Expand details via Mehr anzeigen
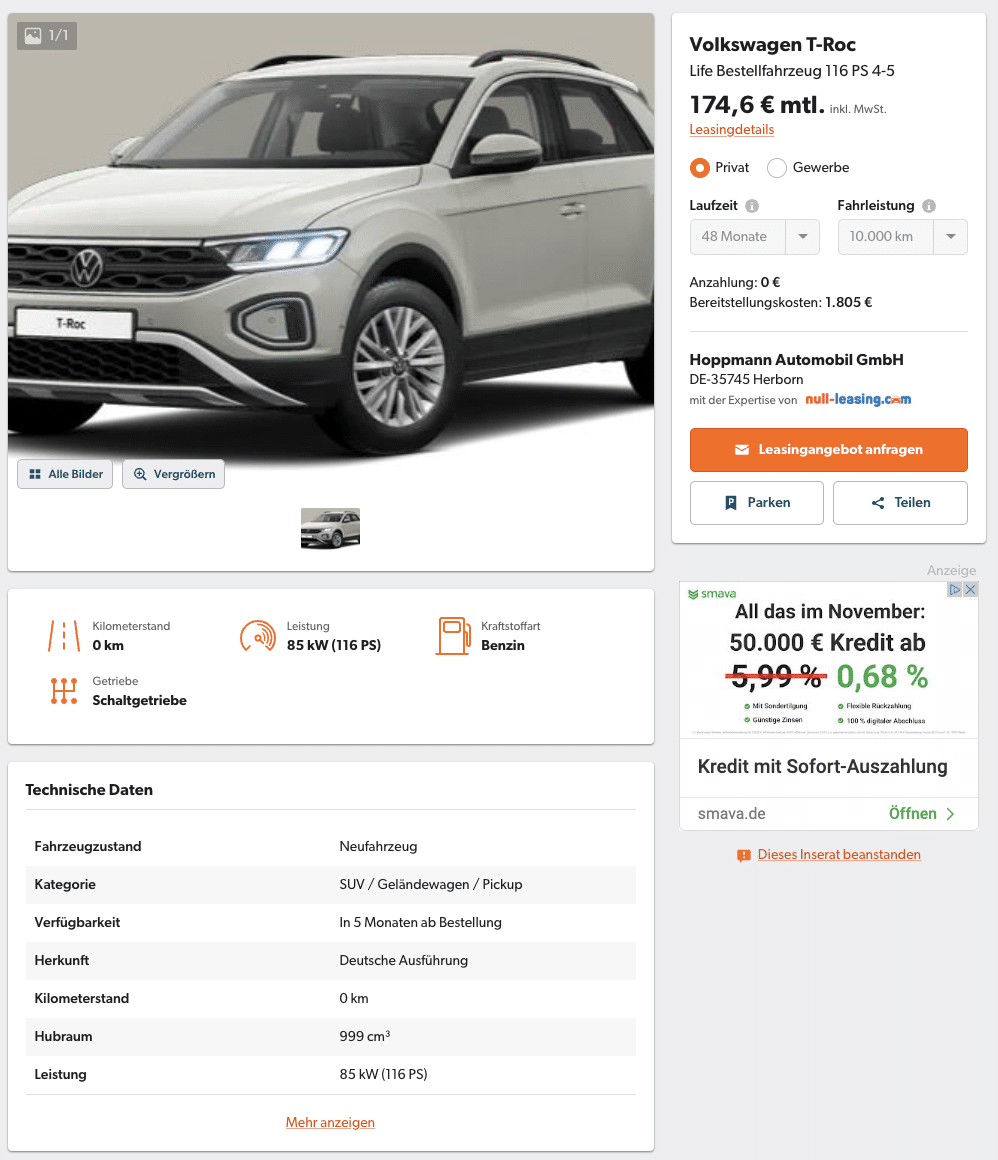This screenshot has width=998, height=1160. [330, 1122]
